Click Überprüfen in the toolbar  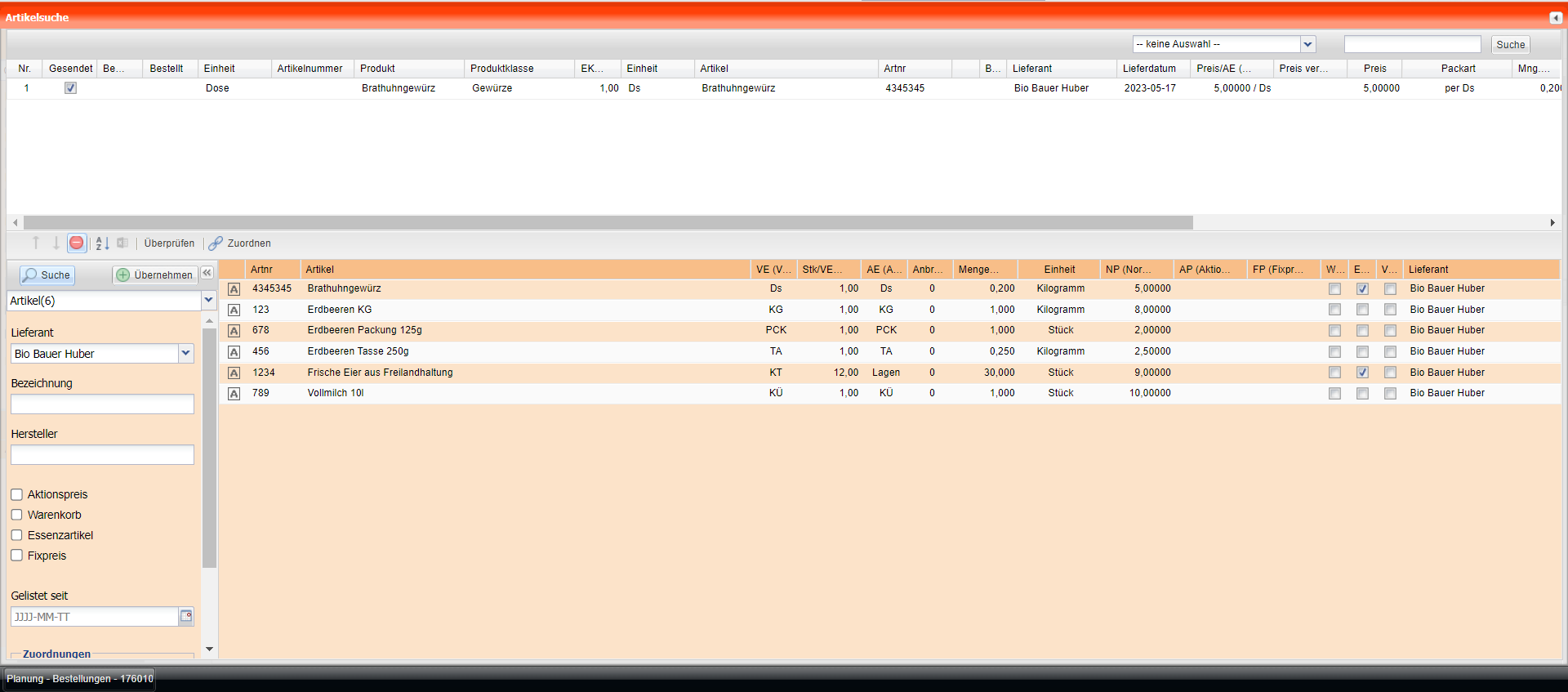click(169, 243)
